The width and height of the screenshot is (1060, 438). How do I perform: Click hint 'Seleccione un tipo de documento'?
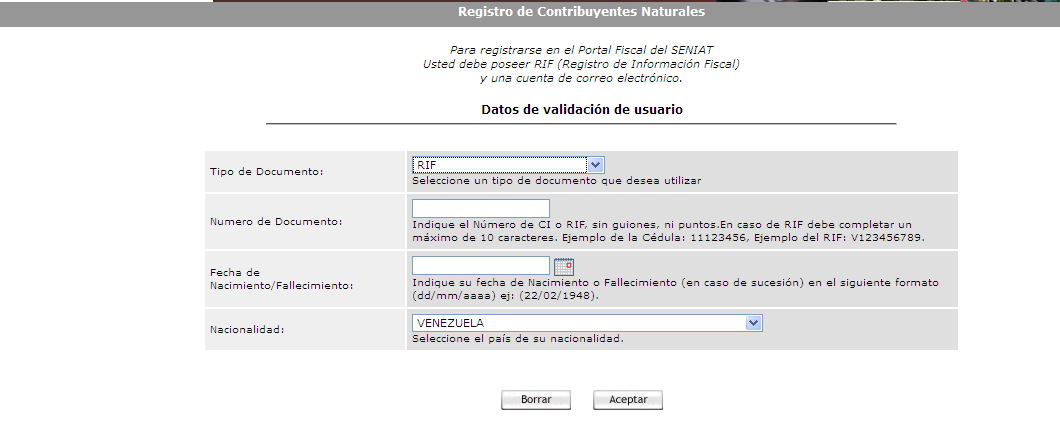tap(557, 181)
